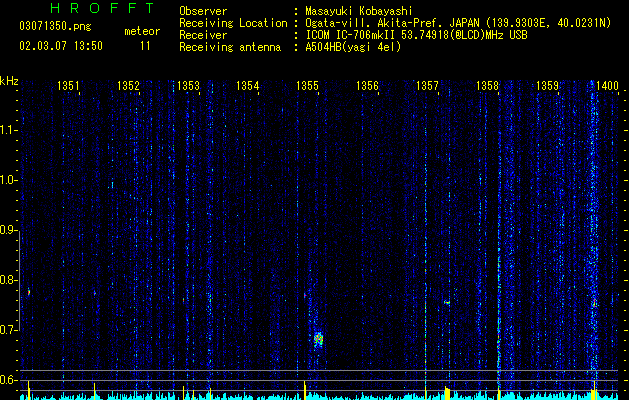629x400 pixels.
Task: Click the red echo spot below 1400
Action: [595, 303]
